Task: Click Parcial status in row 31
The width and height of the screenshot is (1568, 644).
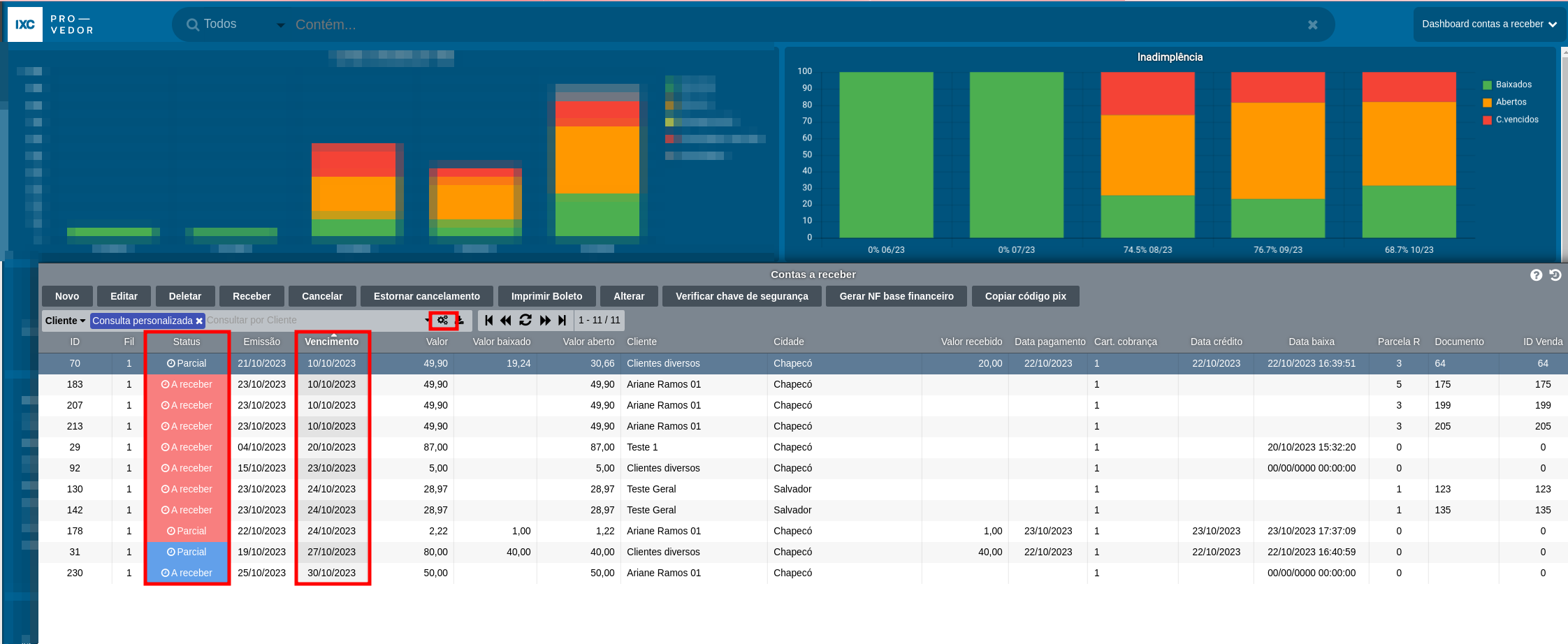Action: tap(187, 552)
